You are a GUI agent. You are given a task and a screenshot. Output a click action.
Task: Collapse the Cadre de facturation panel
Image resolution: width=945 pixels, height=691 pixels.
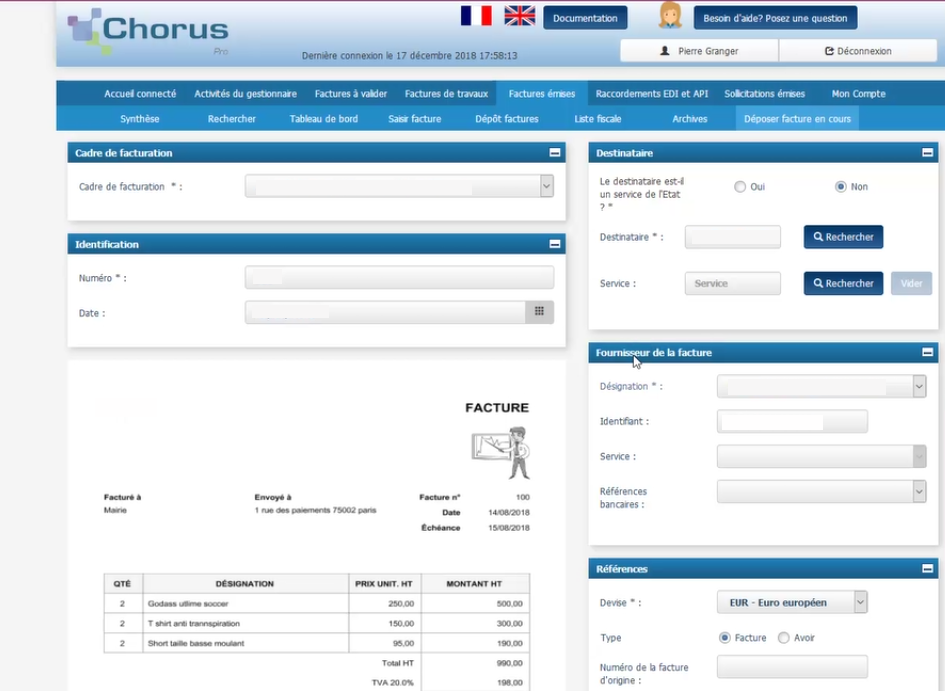pyautogui.click(x=555, y=153)
